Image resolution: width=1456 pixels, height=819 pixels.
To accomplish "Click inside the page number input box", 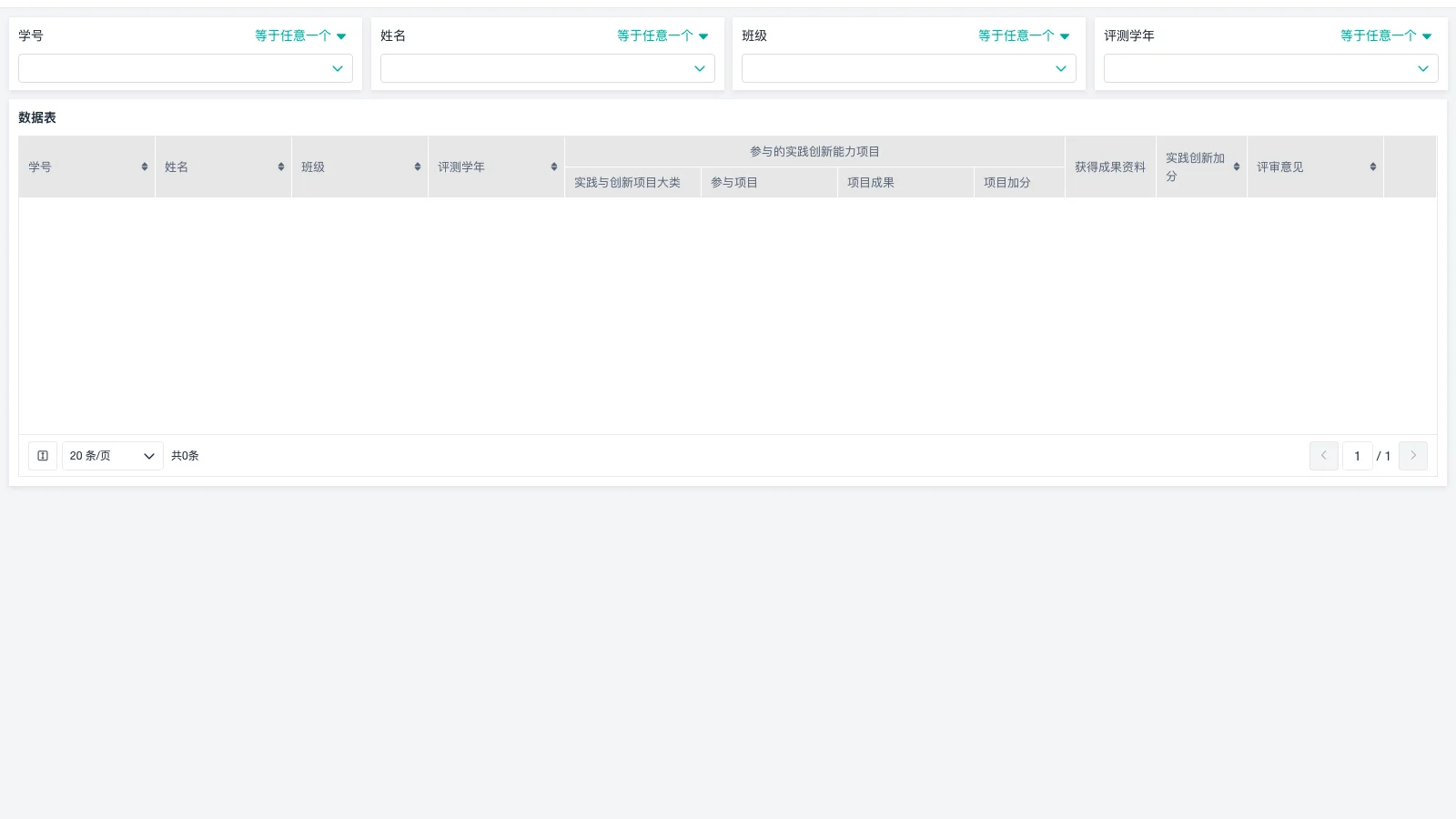I will click(x=1357, y=456).
